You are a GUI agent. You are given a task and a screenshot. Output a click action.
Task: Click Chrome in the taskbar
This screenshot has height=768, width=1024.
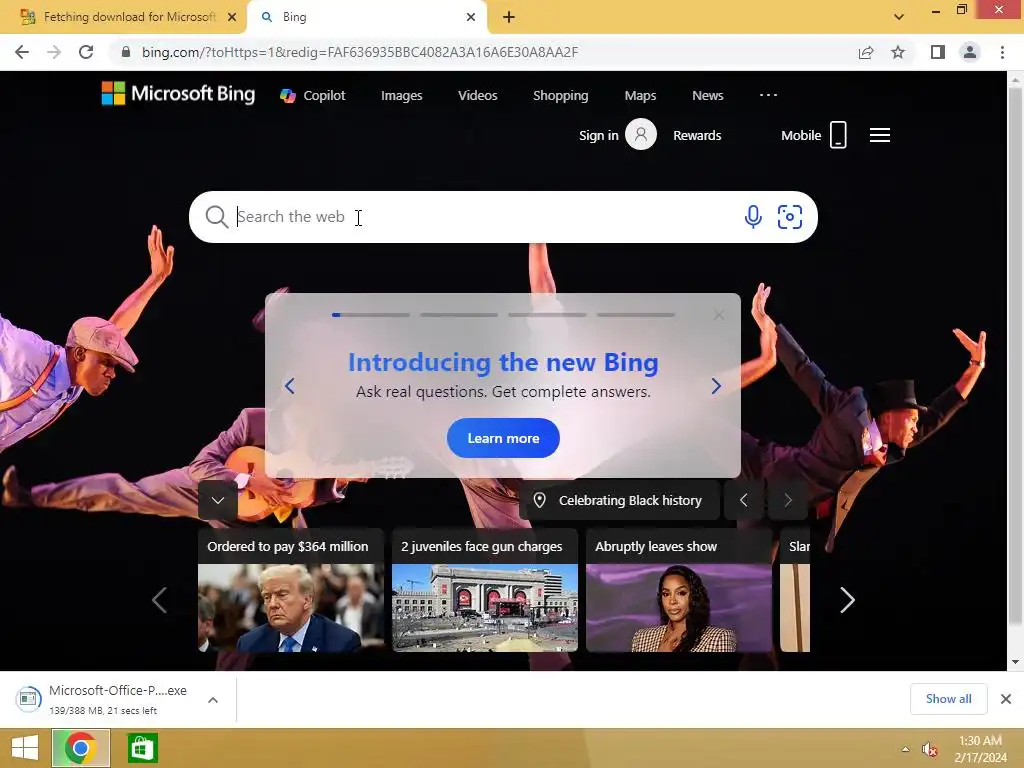80,748
